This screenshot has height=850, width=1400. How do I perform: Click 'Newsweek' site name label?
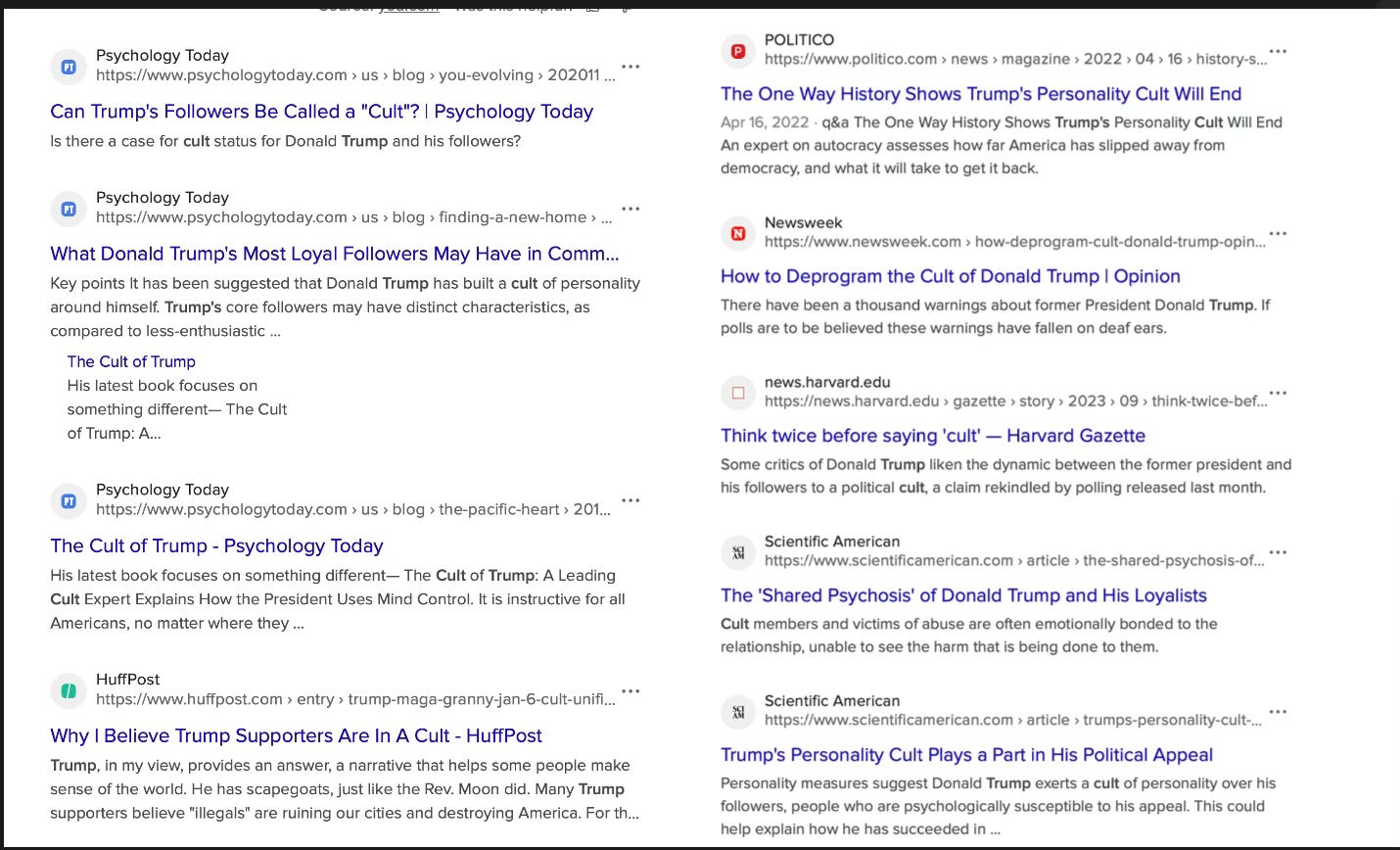point(803,223)
